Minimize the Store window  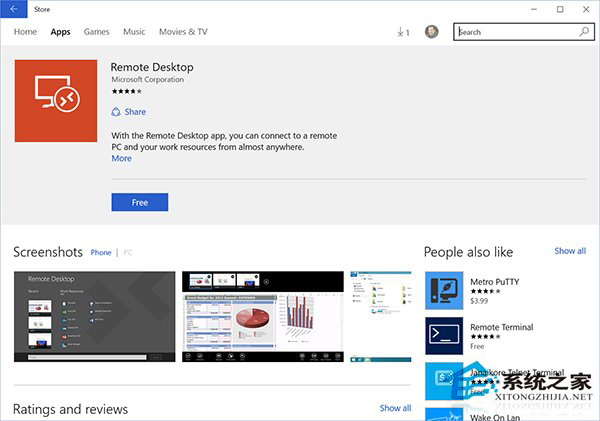tap(534, 9)
